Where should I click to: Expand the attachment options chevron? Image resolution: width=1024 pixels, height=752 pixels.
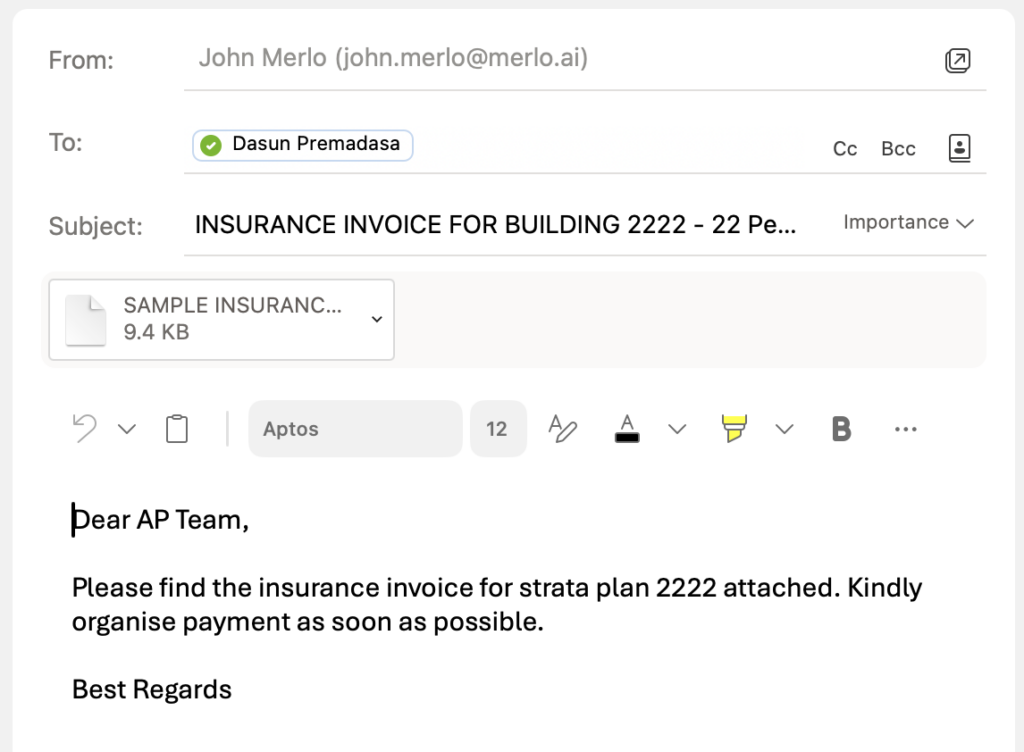(377, 319)
